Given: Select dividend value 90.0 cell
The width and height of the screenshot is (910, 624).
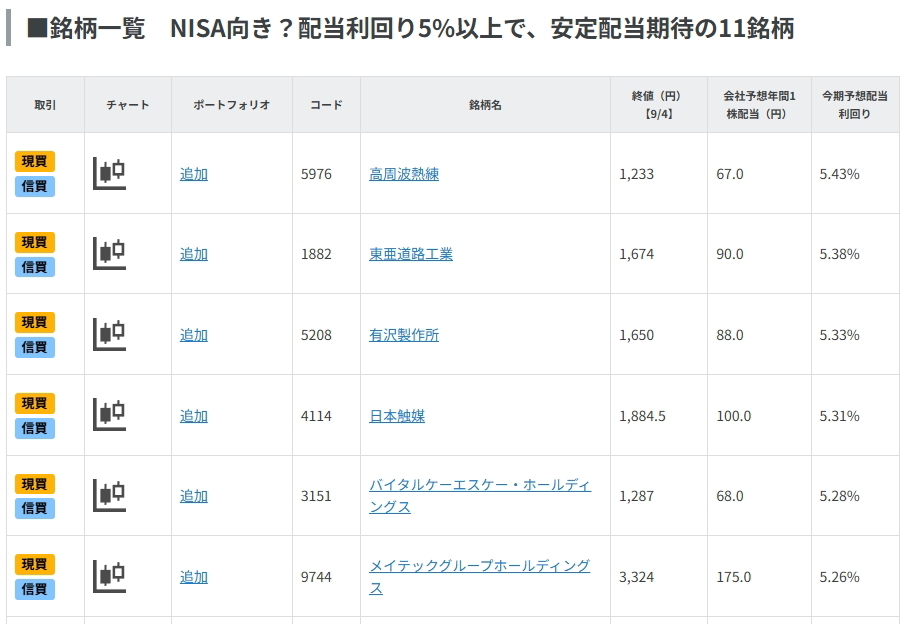Looking at the screenshot, I should [x=759, y=254].
